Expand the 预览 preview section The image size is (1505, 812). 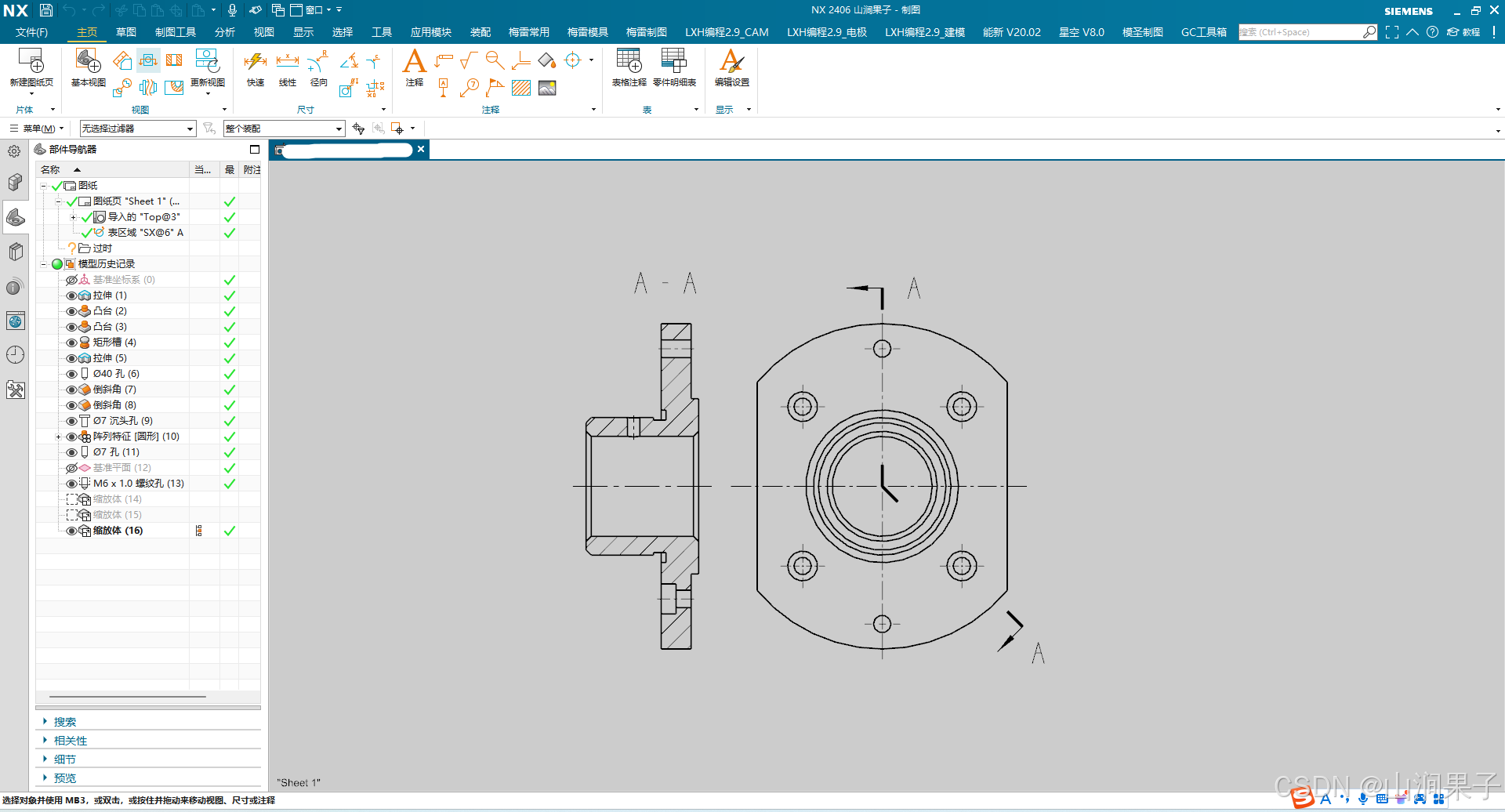click(x=65, y=778)
